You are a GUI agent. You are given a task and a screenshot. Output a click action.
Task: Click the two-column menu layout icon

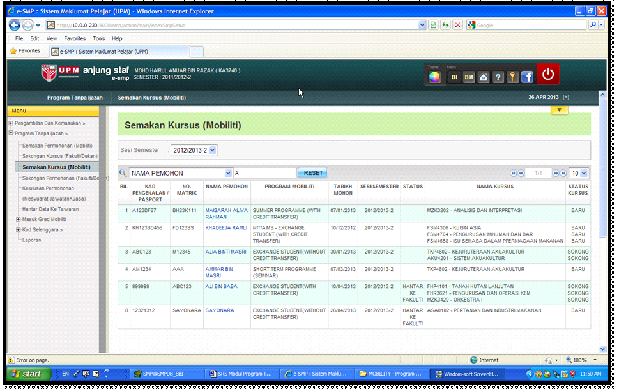point(454,77)
